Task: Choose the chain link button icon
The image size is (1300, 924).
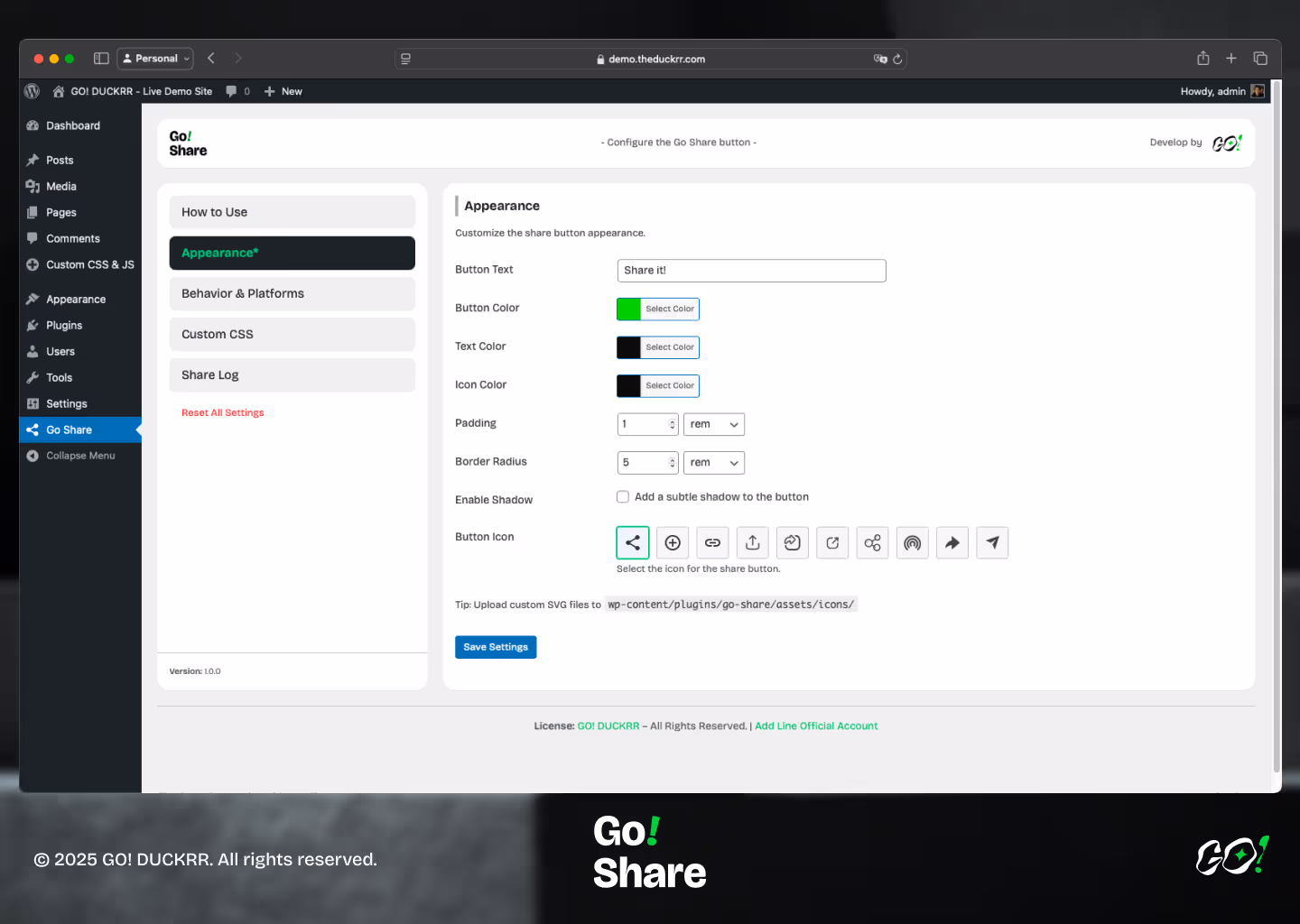Action: (x=712, y=542)
